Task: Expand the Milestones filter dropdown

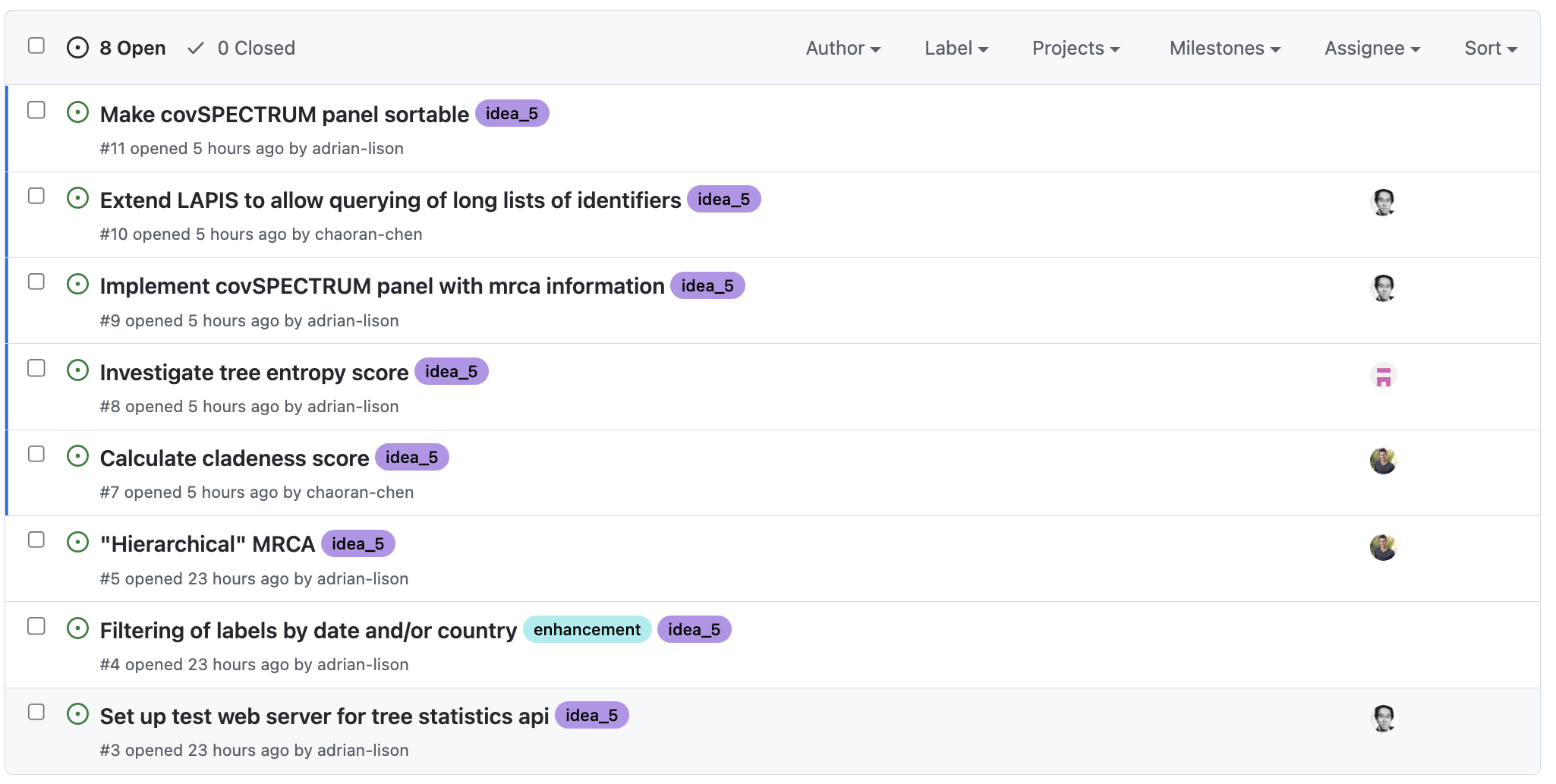Action: pos(1224,49)
